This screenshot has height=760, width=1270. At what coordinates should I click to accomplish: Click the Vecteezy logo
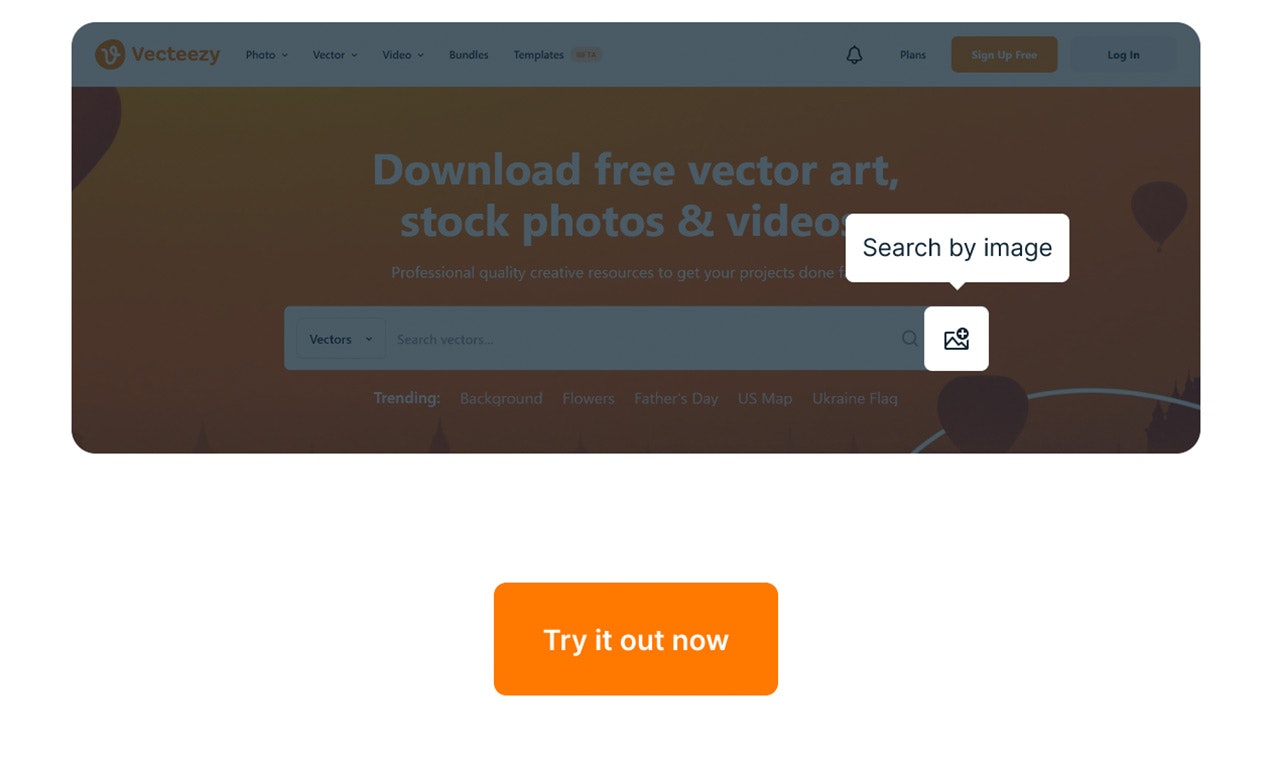[x=157, y=55]
